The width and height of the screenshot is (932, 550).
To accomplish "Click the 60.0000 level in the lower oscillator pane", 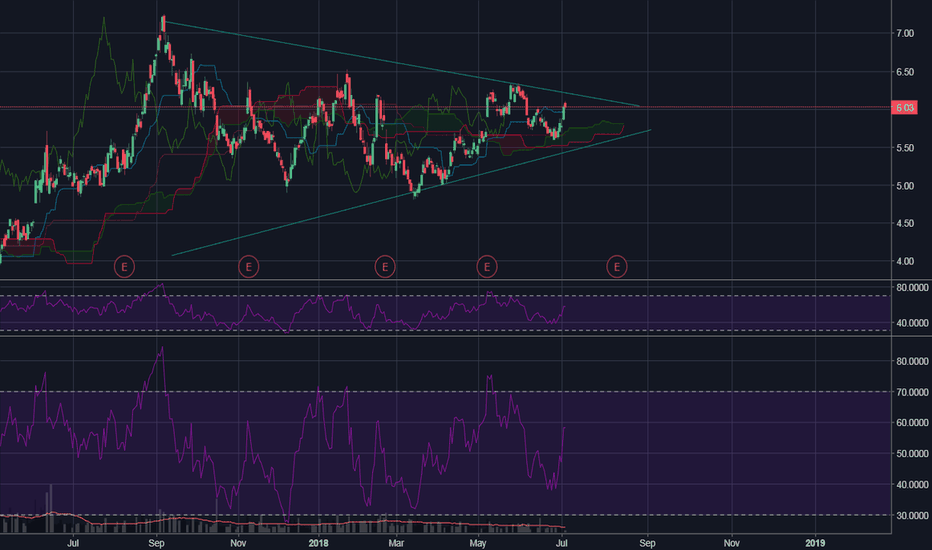I will click(x=912, y=423).
